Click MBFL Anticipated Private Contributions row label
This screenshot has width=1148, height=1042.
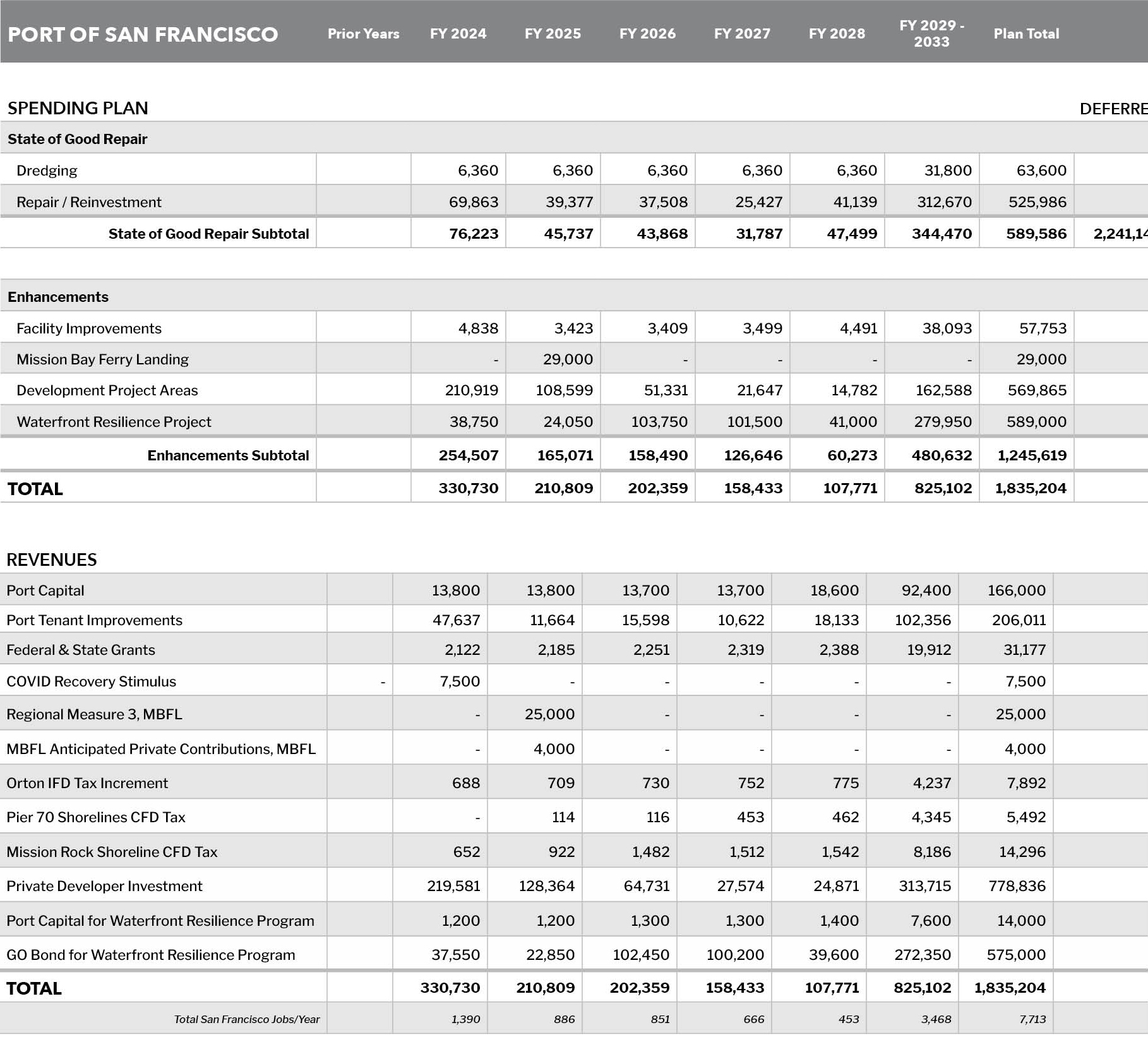coord(161,749)
